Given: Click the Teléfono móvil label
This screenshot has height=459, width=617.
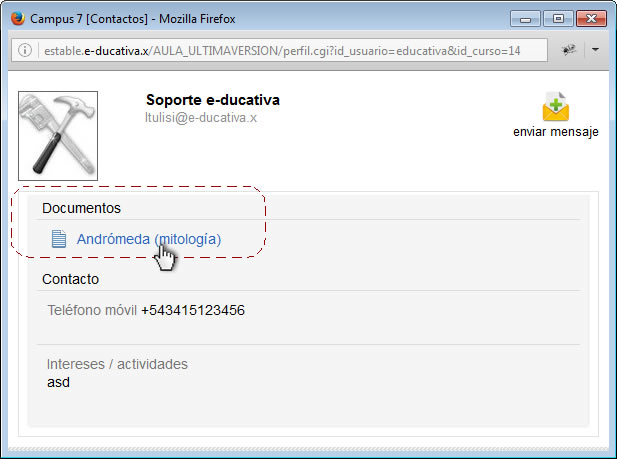Looking at the screenshot, I should tap(92, 310).
